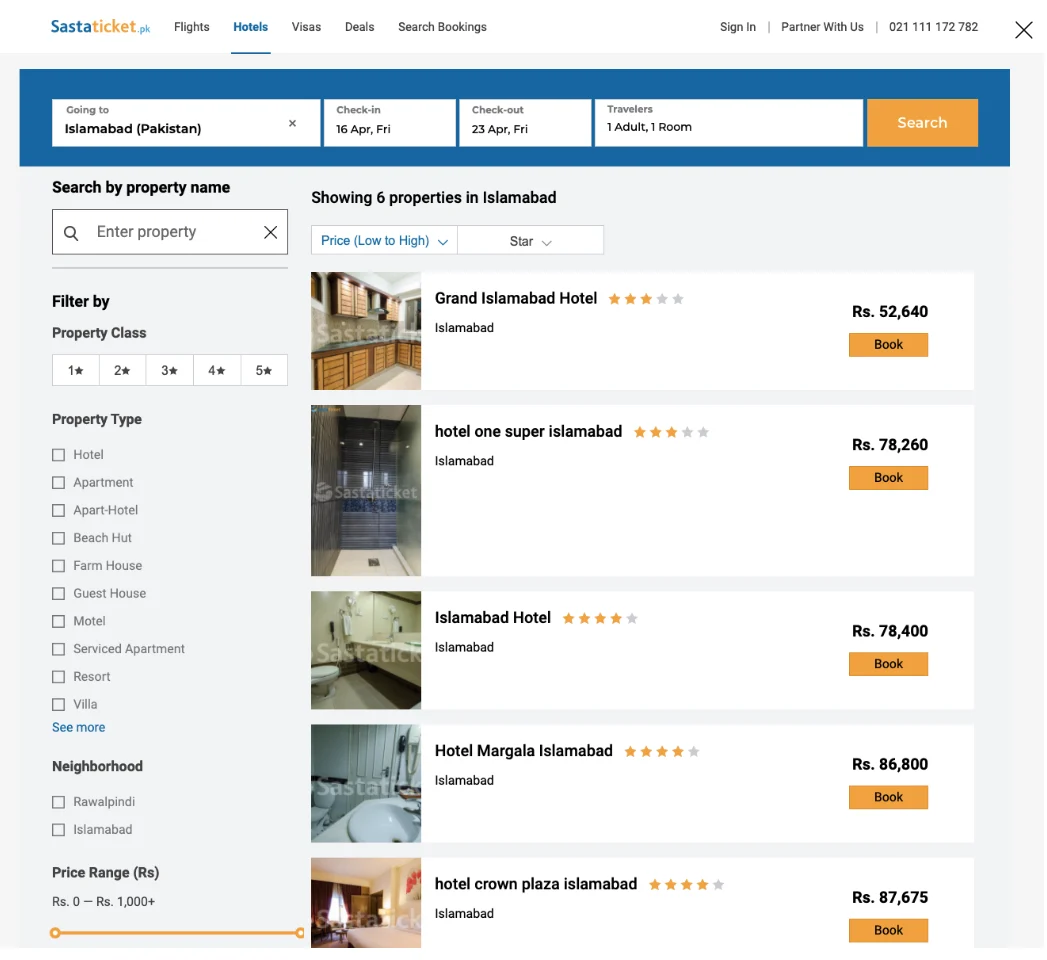Click star rating of hotel one super islamabad
1047x960 pixels.
[x=671, y=433]
